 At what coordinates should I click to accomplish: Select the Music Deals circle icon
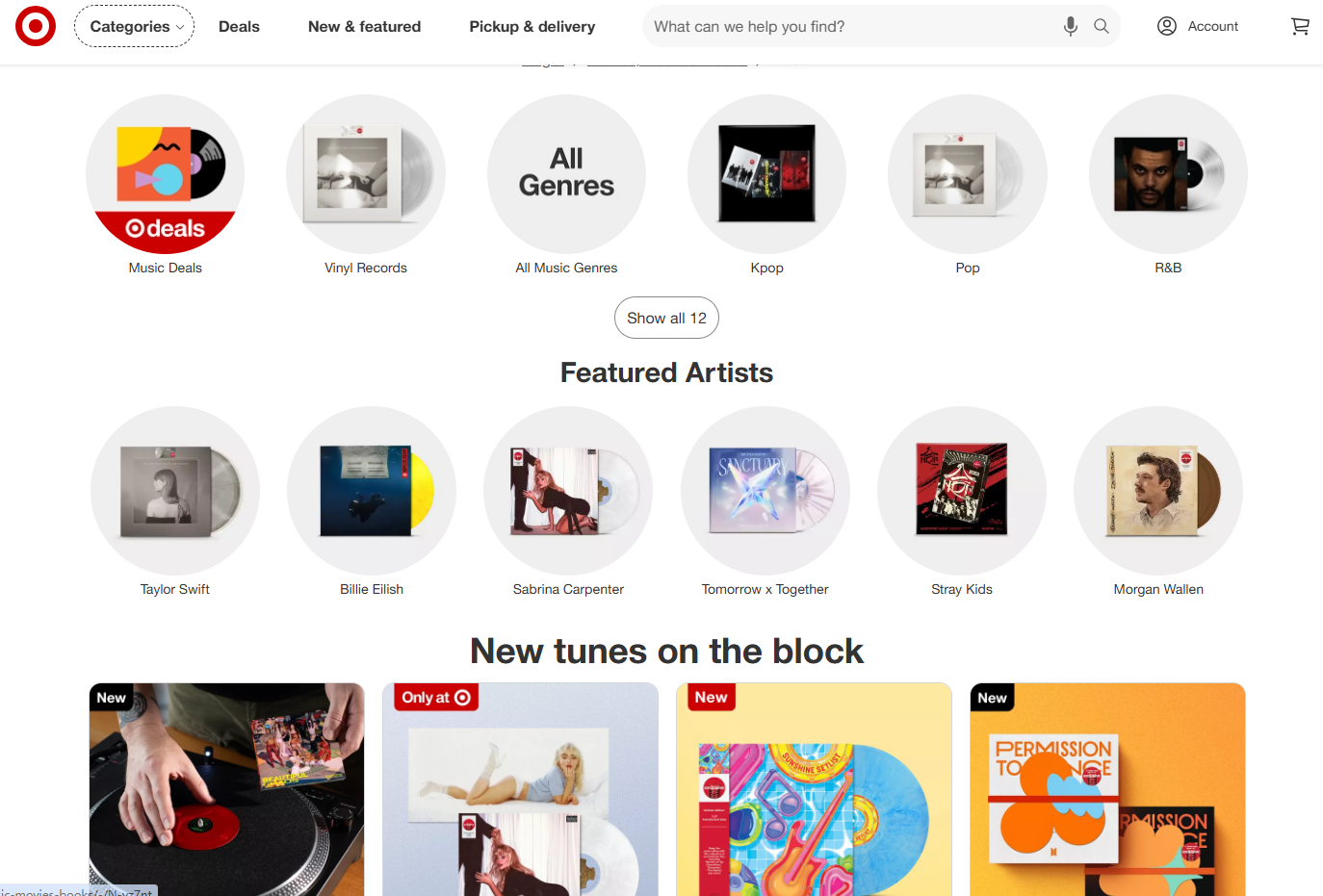coord(166,174)
